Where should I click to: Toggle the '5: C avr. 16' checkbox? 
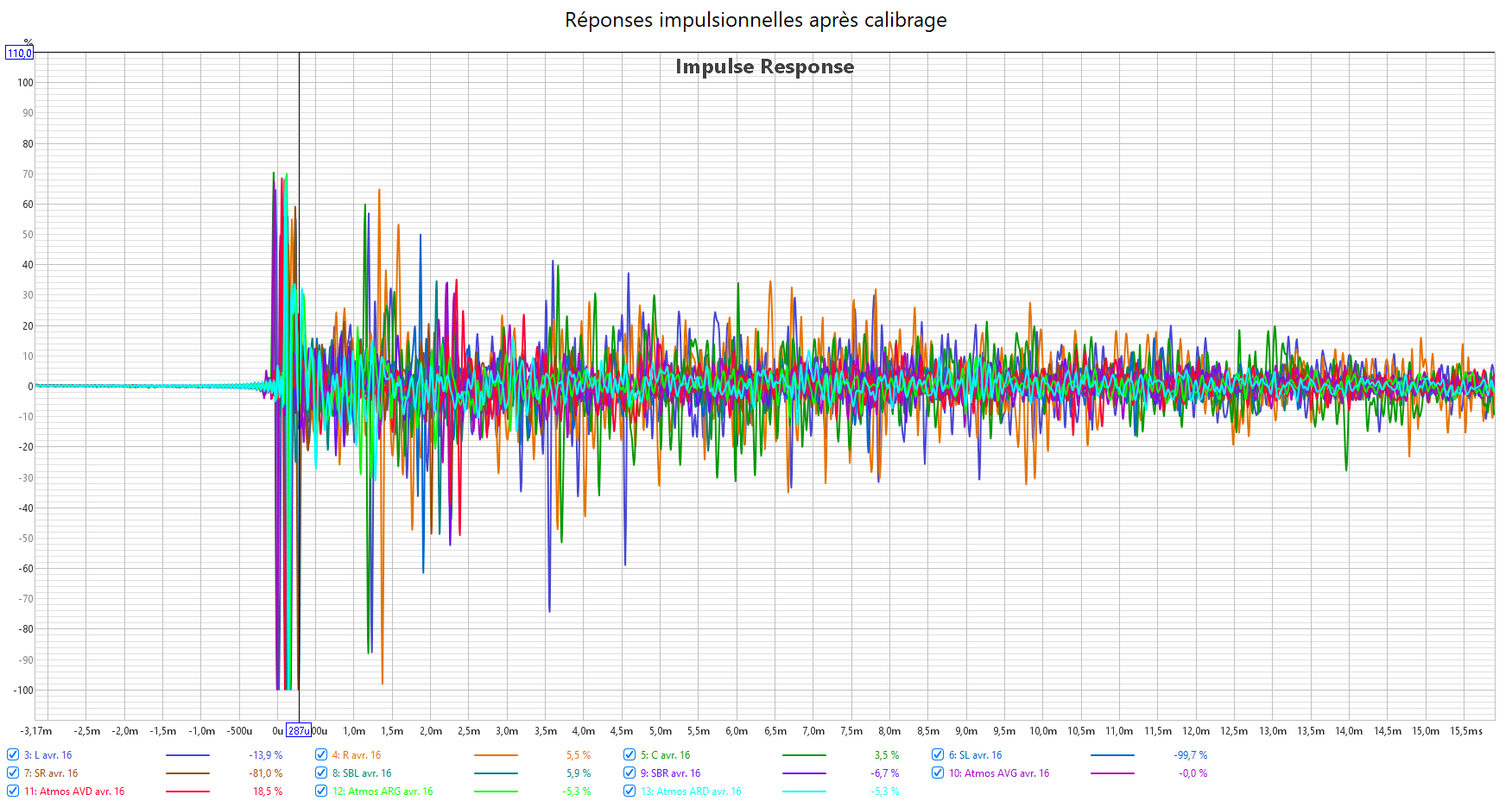coord(629,755)
